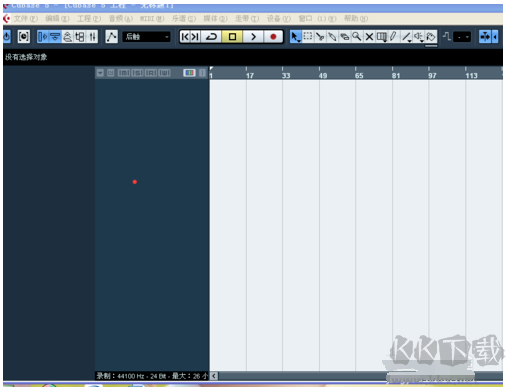
Task: Open the 文件 (File) menu
Action: click(26, 19)
